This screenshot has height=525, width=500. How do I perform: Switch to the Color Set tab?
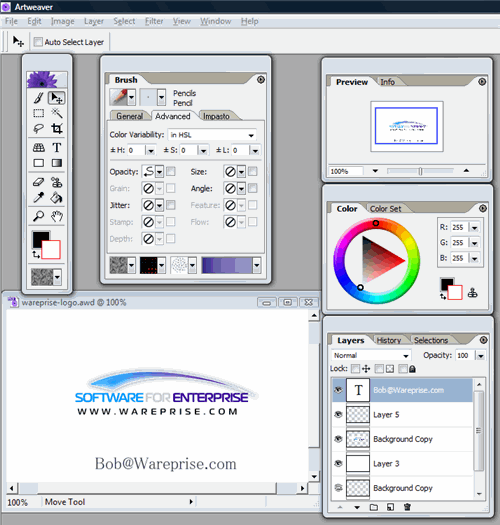385,209
